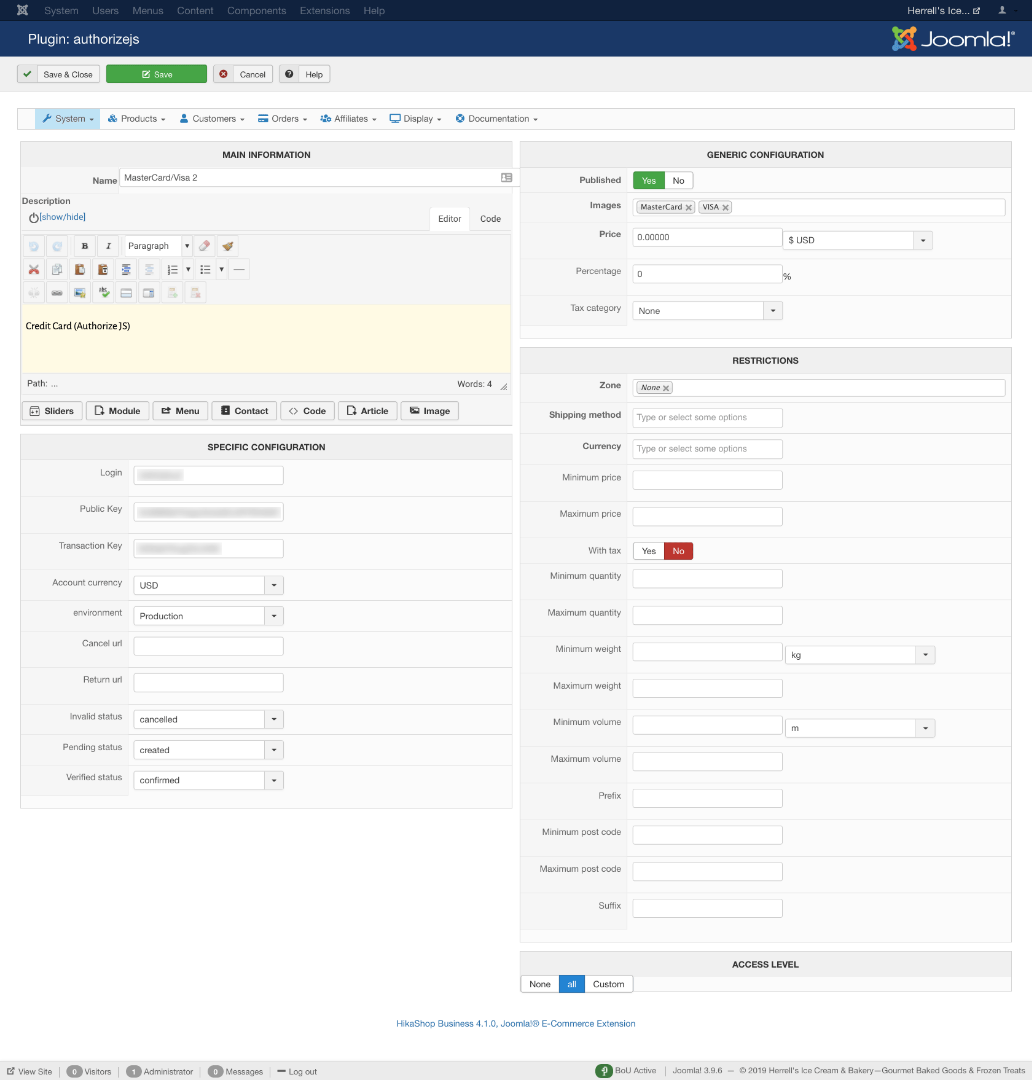Click the Unlink icon in the editor
1032x1080 pixels.
tap(34, 293)
